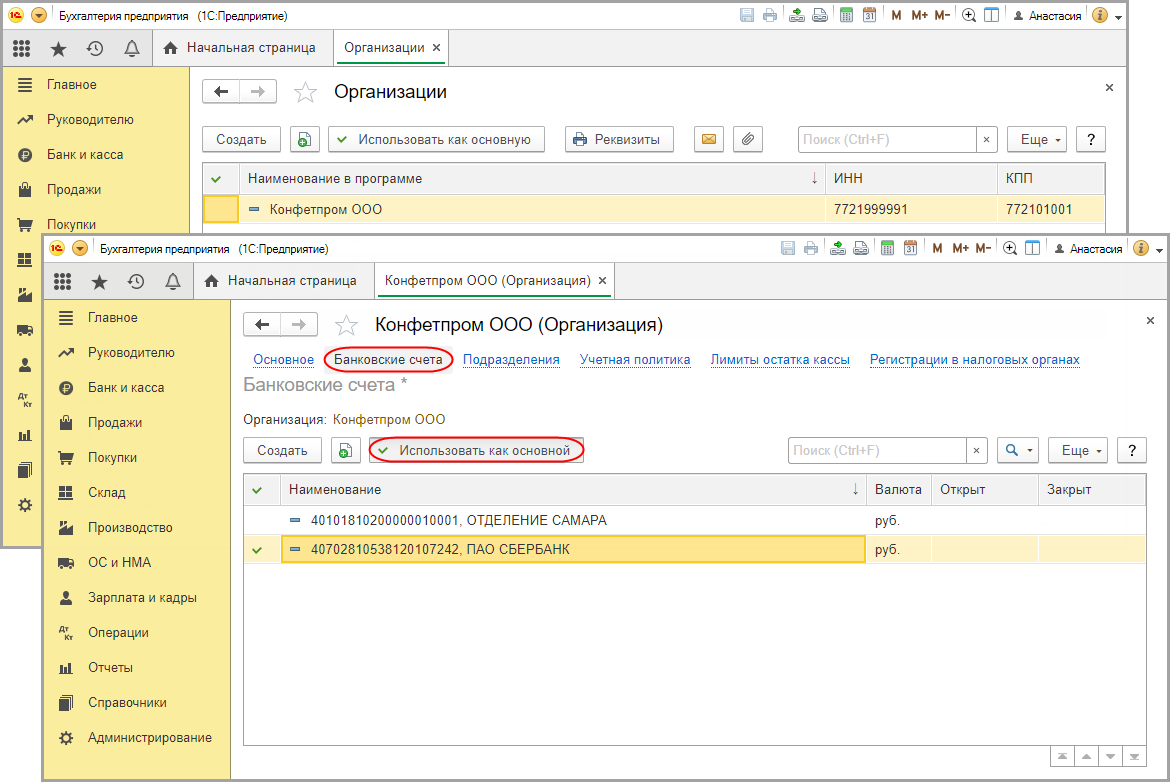Click the paperclip attachments icon
This screenshot has height=782, width=1170.
click(x=748, y=140)
